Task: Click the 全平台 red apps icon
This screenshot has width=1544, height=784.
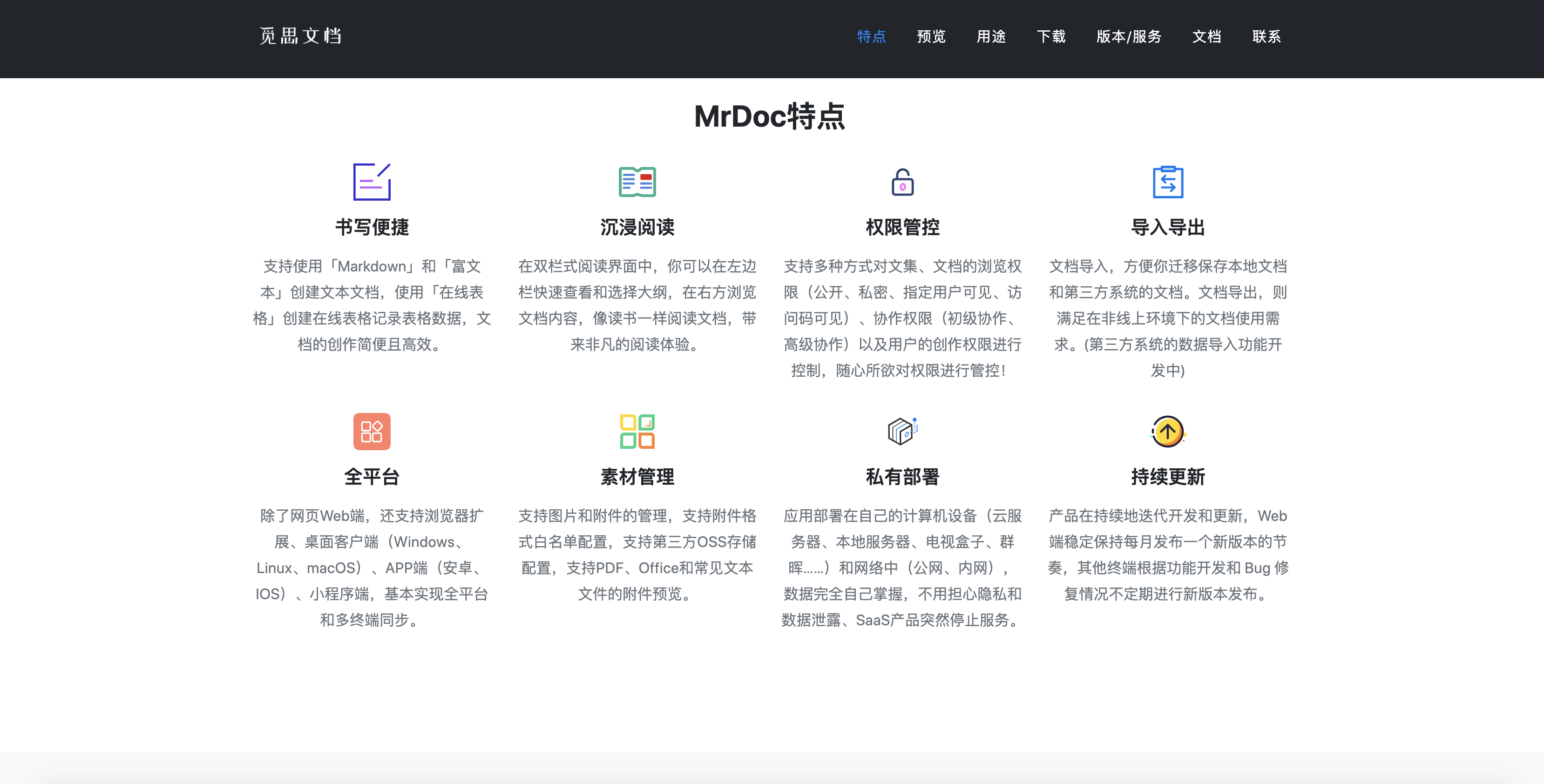Action: [372, 432]
